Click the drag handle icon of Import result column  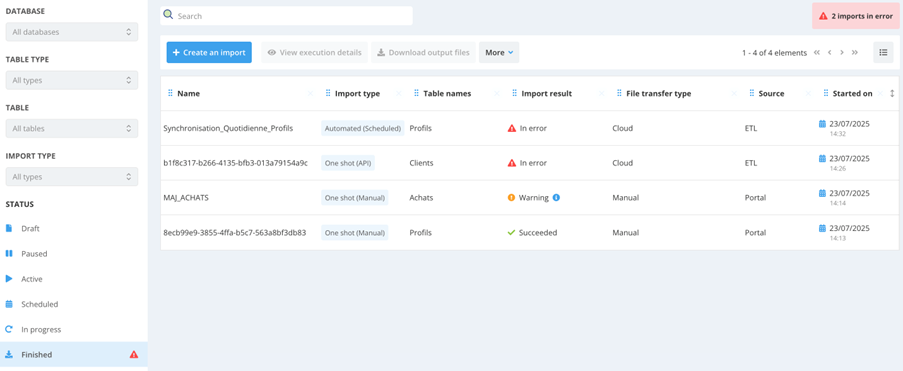pos(514,93)
